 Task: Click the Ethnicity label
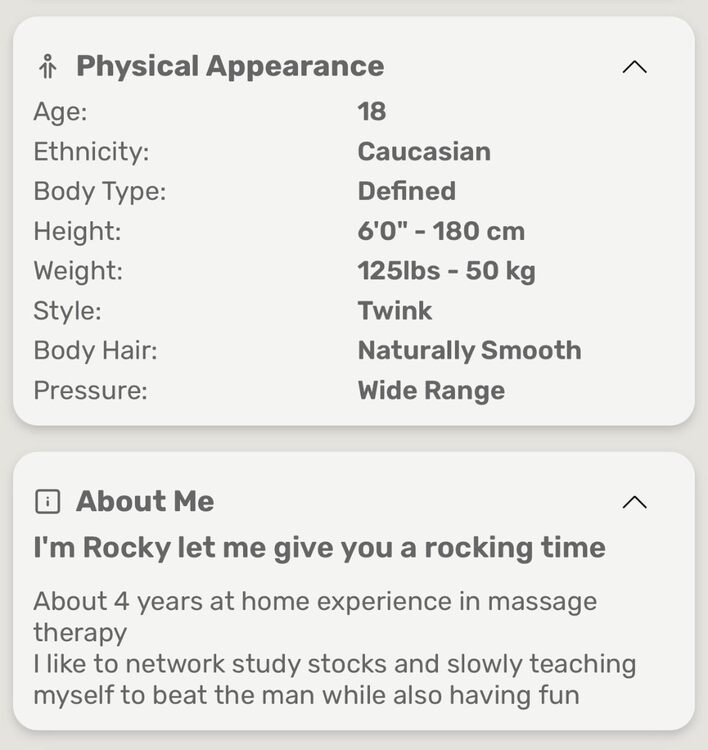91,151
